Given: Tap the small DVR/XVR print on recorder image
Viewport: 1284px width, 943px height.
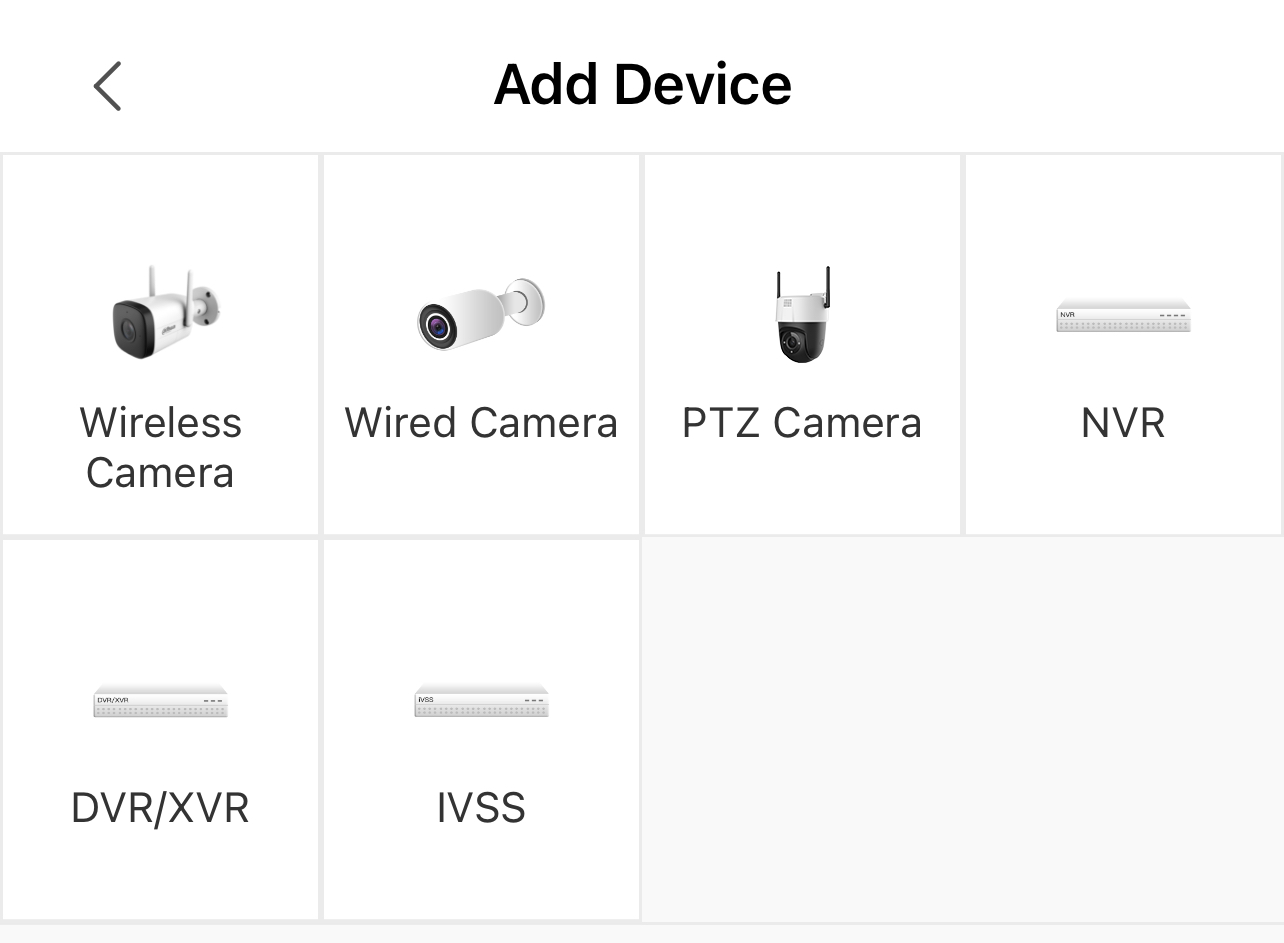Looking at the screenshot, I should point(113,700).
